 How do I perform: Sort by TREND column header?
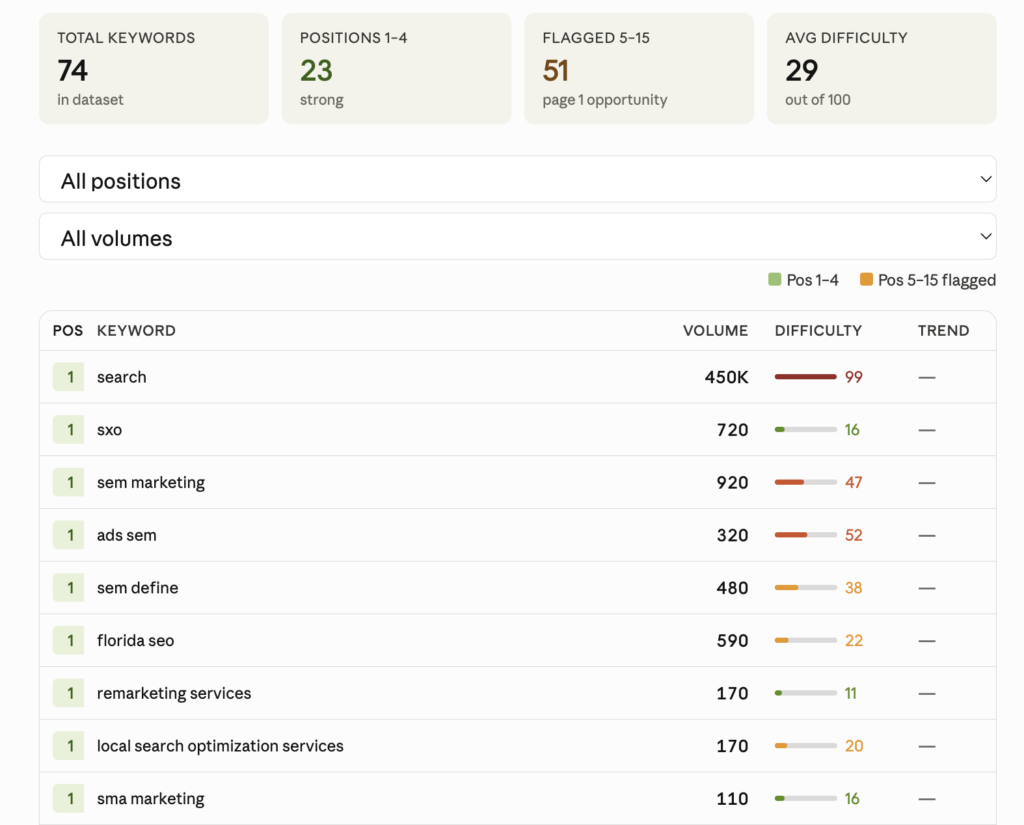click(x=943, y=331)
